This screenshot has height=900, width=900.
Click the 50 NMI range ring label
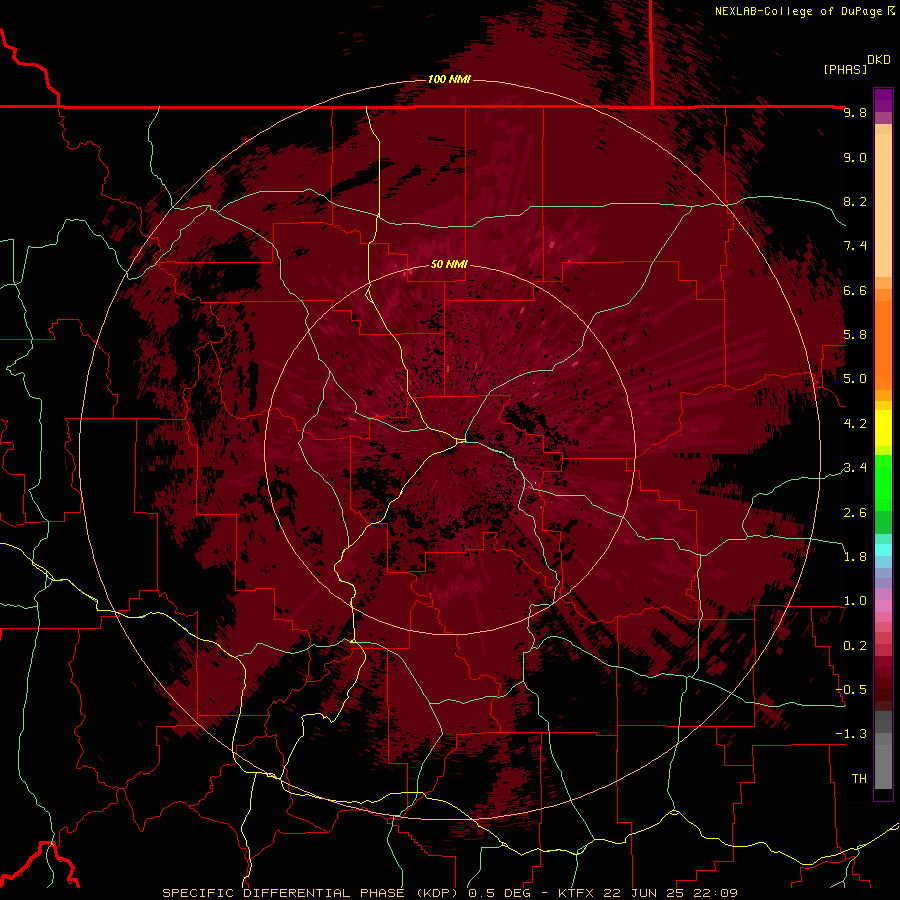(x=449, y=264)
